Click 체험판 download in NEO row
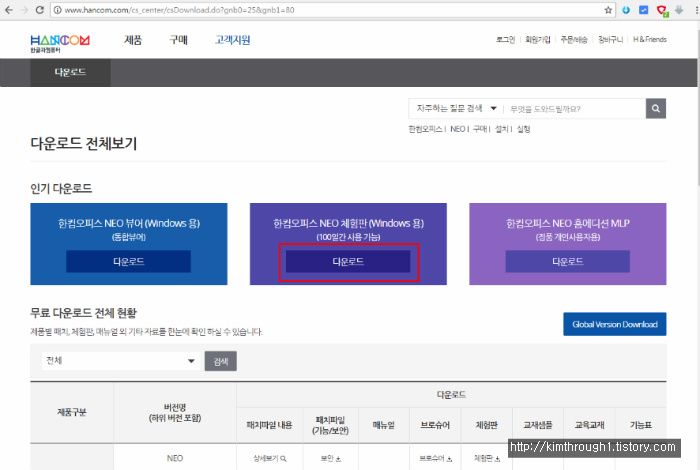Screen dimensions: 700x470 (487, 458)
